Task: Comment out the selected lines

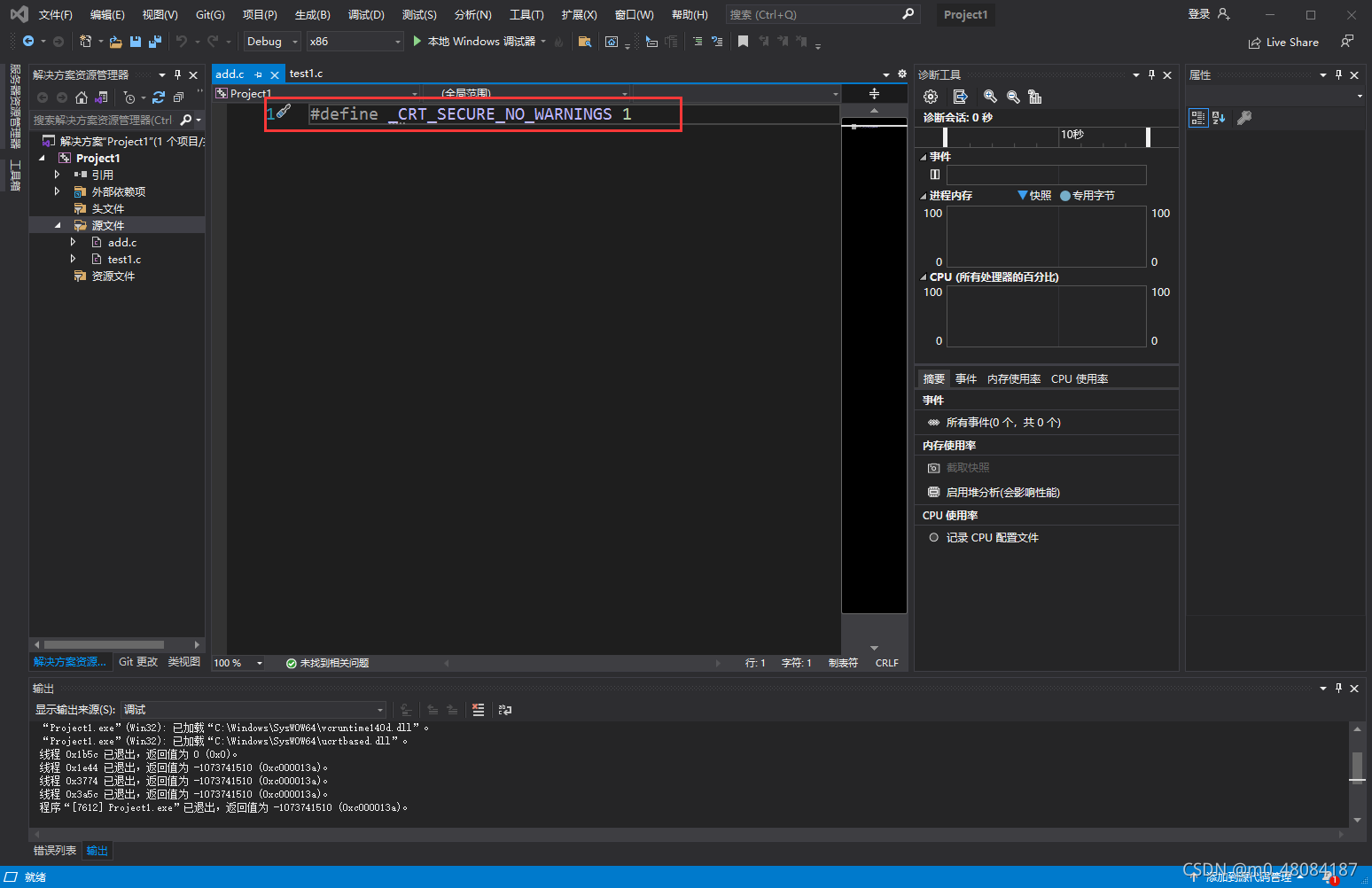Action: (x=698, y=42)
